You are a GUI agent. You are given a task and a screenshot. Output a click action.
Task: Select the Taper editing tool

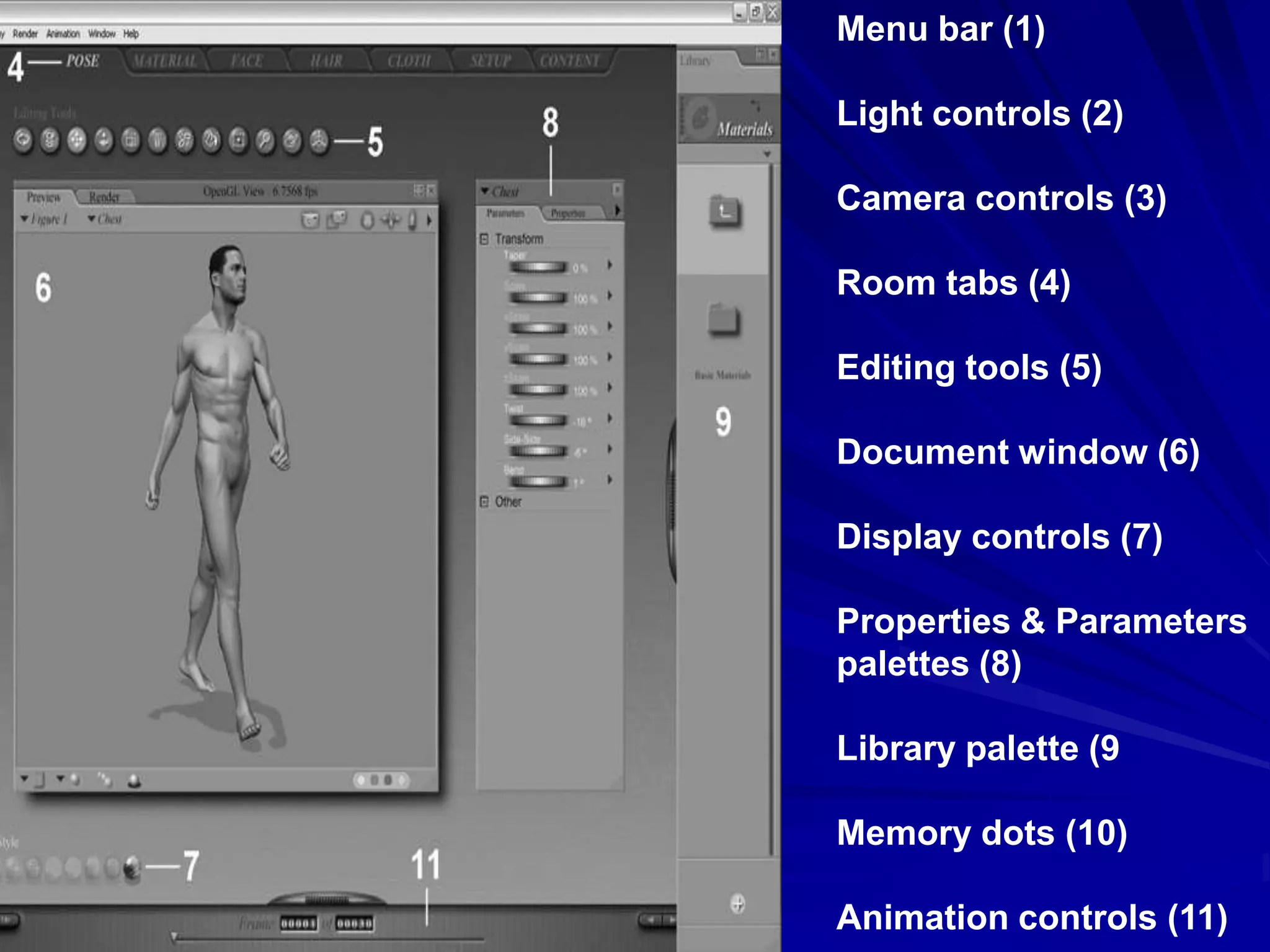click(x=158, y=141)
